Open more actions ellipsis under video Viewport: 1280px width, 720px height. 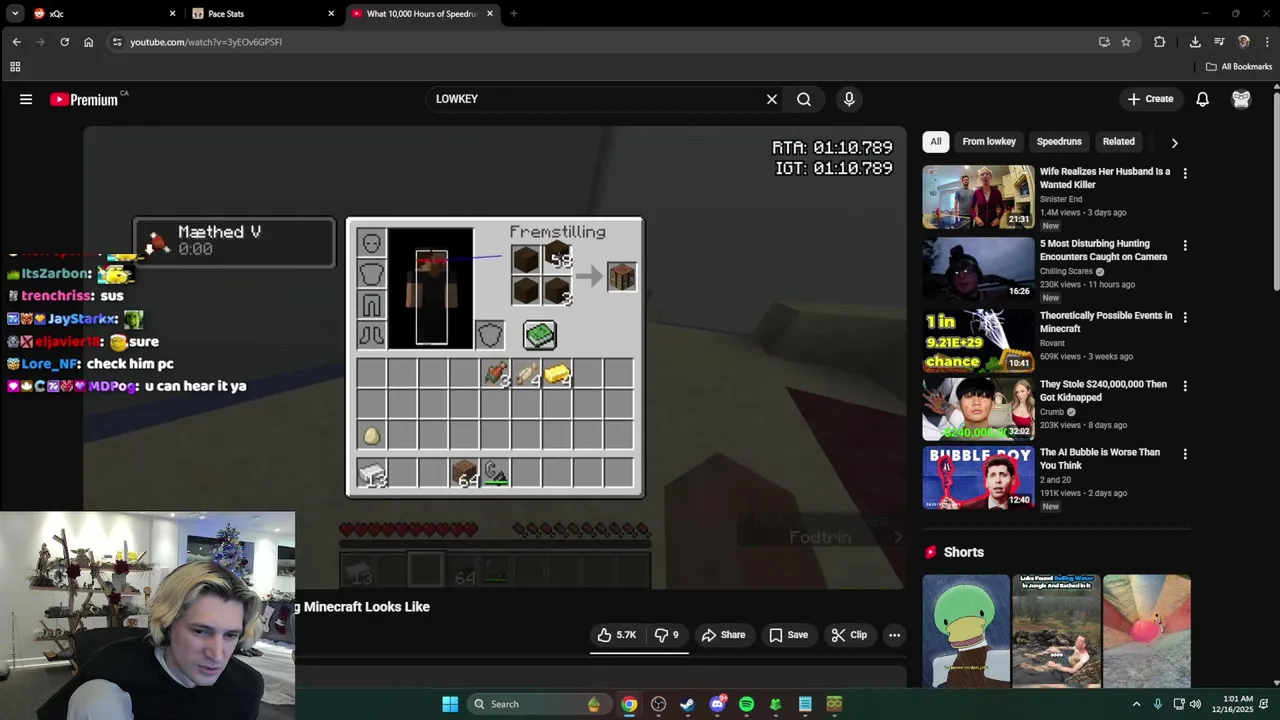click(x=894, y=635)
